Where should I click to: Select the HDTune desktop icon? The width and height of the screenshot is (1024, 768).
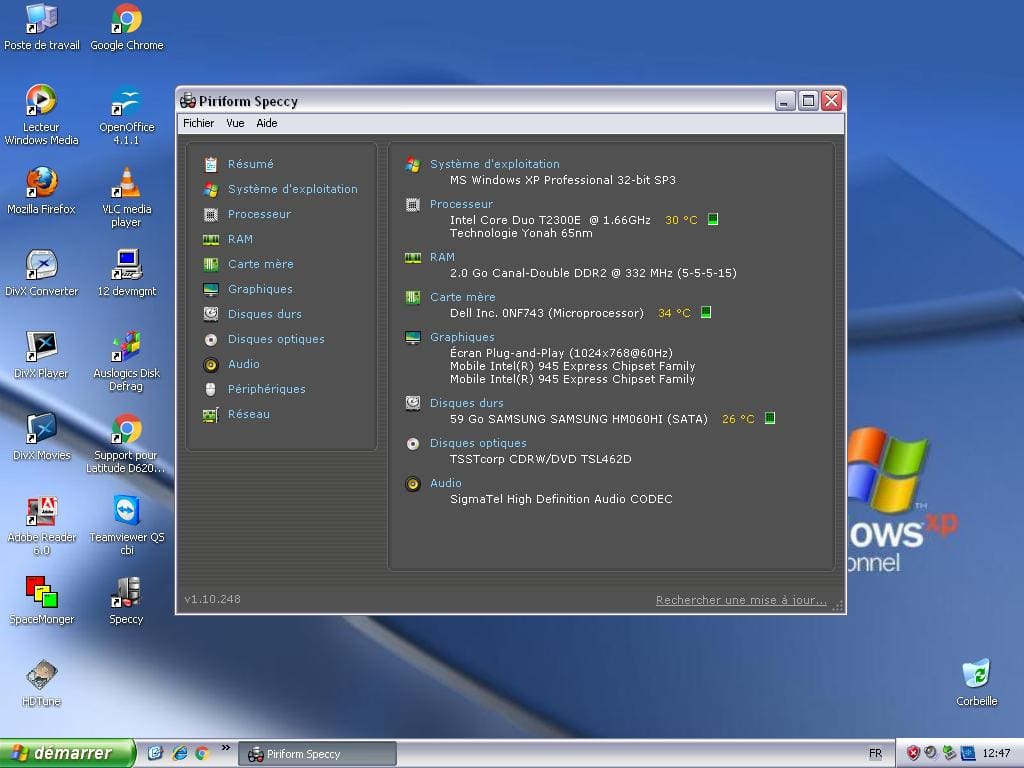pyautogui.click(x=41, y=683)
